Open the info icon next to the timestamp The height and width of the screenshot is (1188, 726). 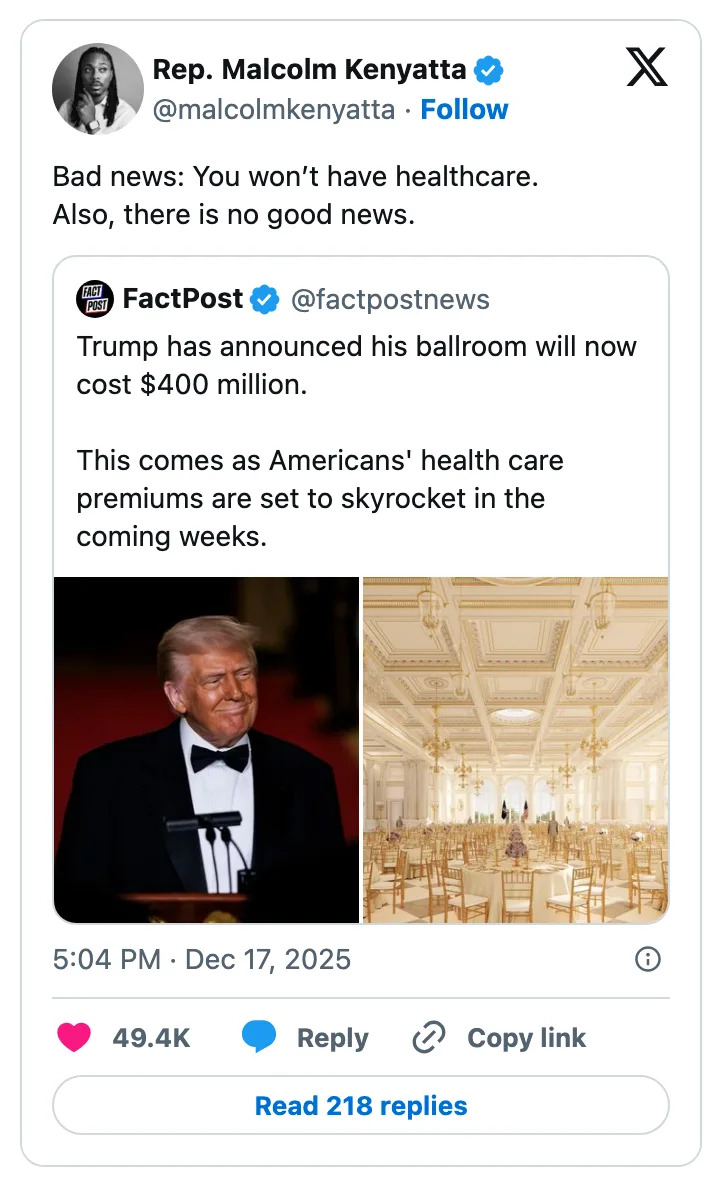click(647, 959)
